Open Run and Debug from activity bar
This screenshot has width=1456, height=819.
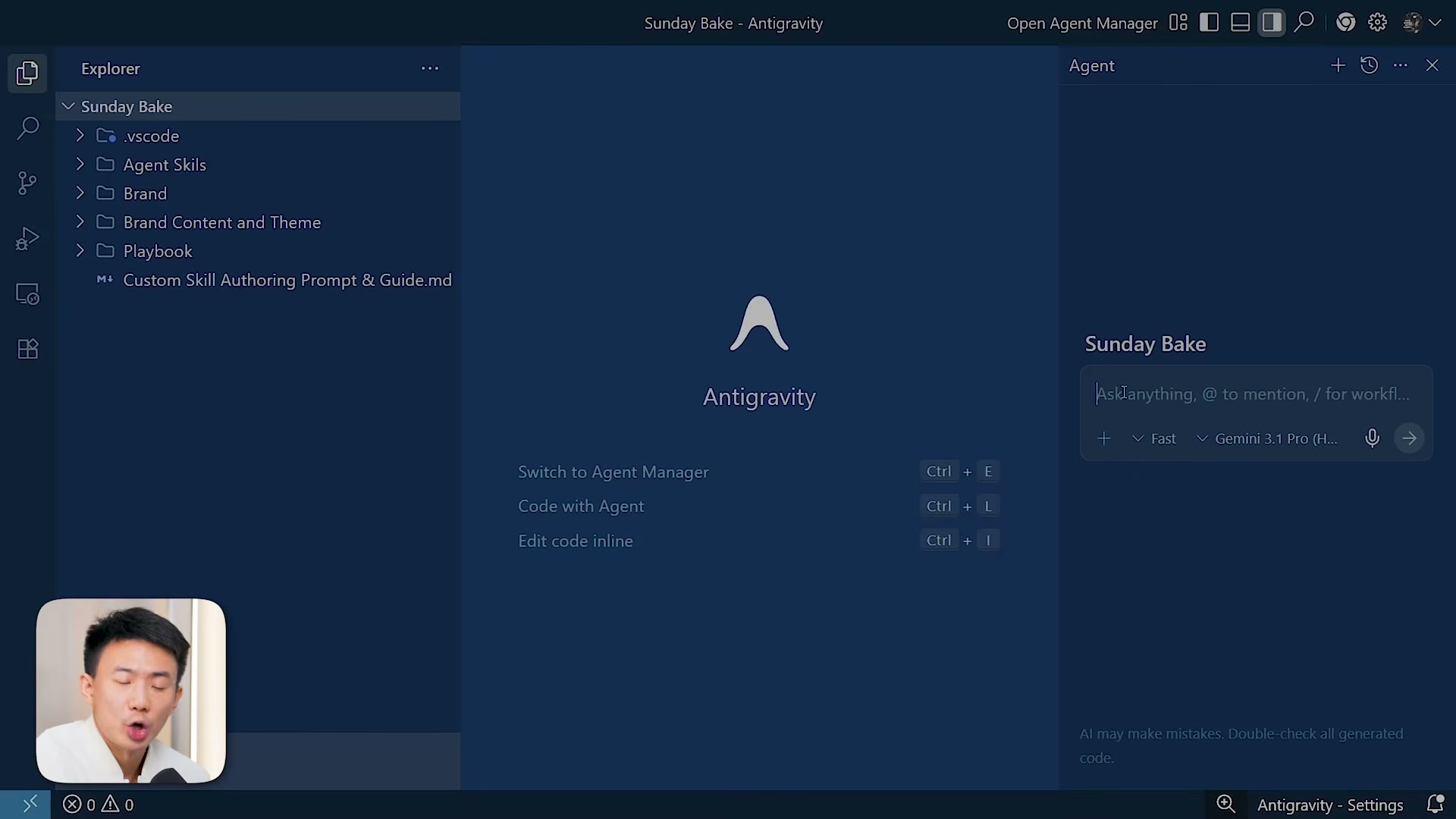[27, 238]
